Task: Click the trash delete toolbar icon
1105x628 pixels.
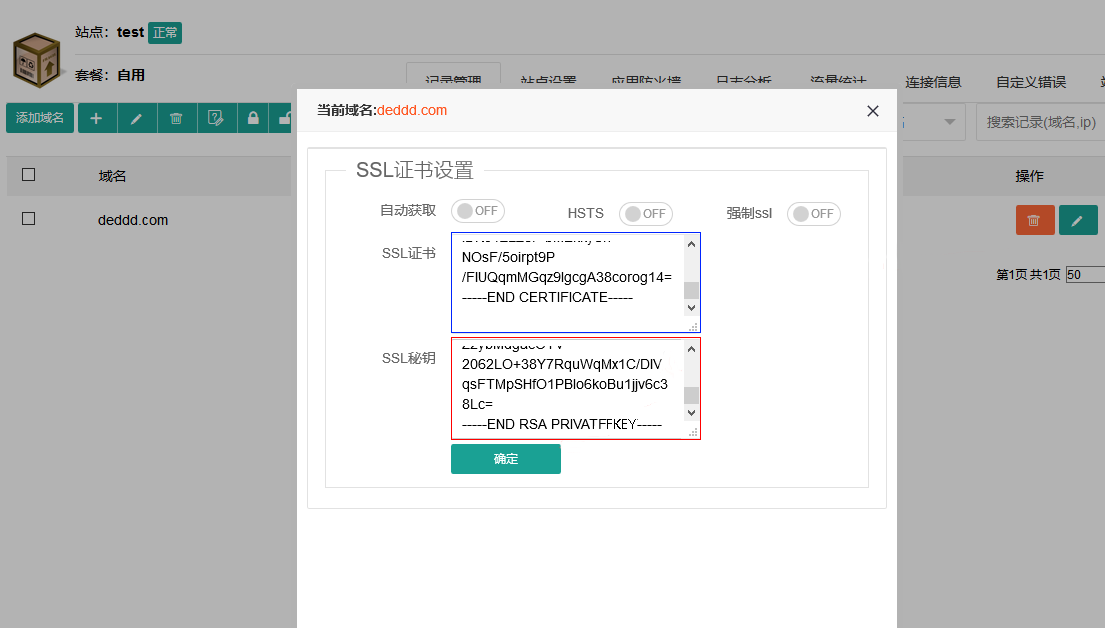Action: 176,118
